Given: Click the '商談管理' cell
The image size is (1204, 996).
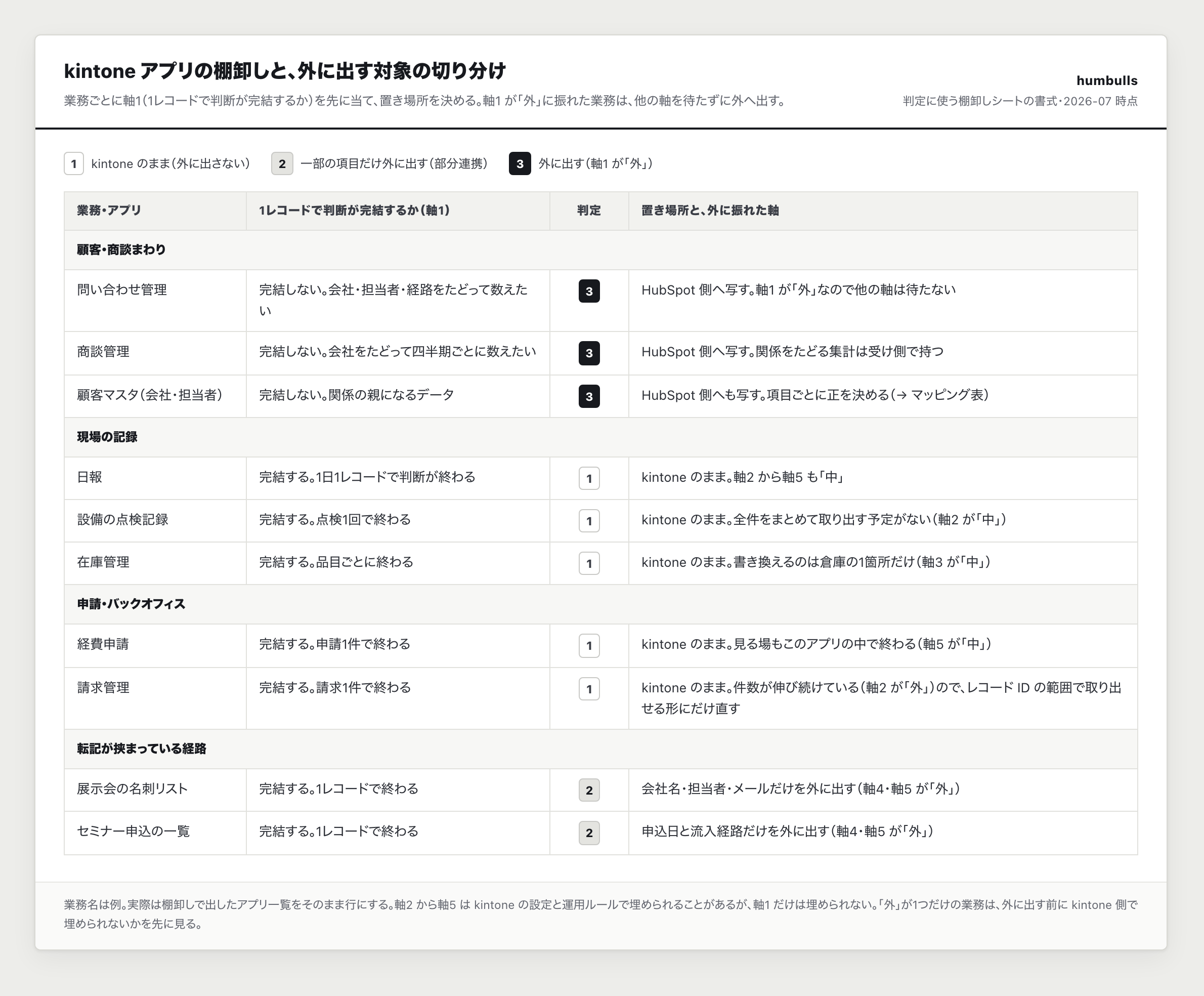Looking at the screenshot, I should 155,353.
